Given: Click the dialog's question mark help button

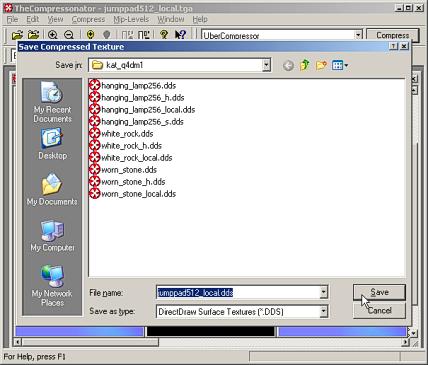Looking at the screenshot, I should [394, 46].
